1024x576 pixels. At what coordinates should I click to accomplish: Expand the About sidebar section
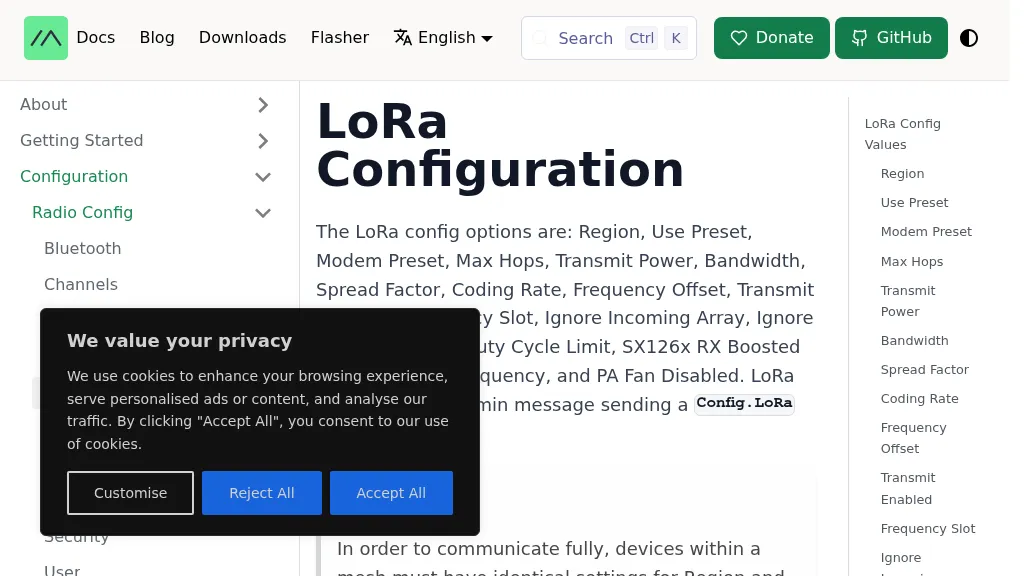263,104
